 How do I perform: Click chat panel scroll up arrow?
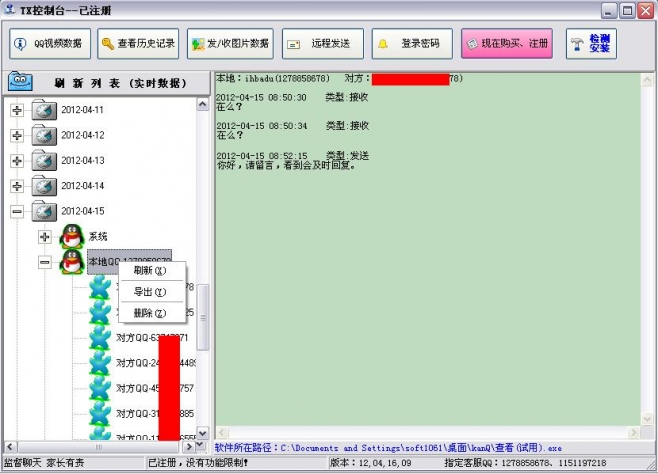(647, 80)
